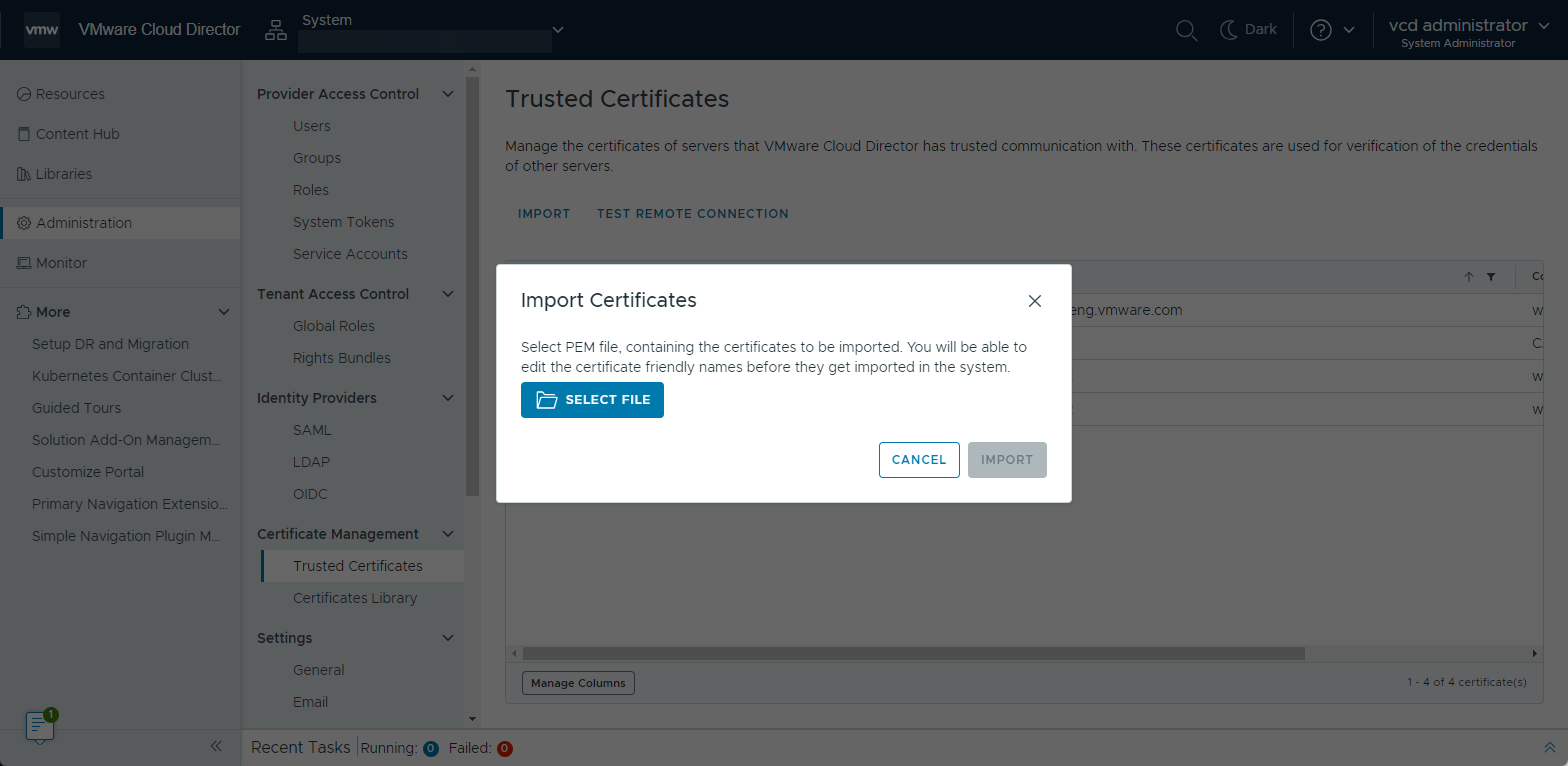Viewport: 1568px width, 766px height.
Task: Click the dialog IMPORT button
Action: (1007, 460)
